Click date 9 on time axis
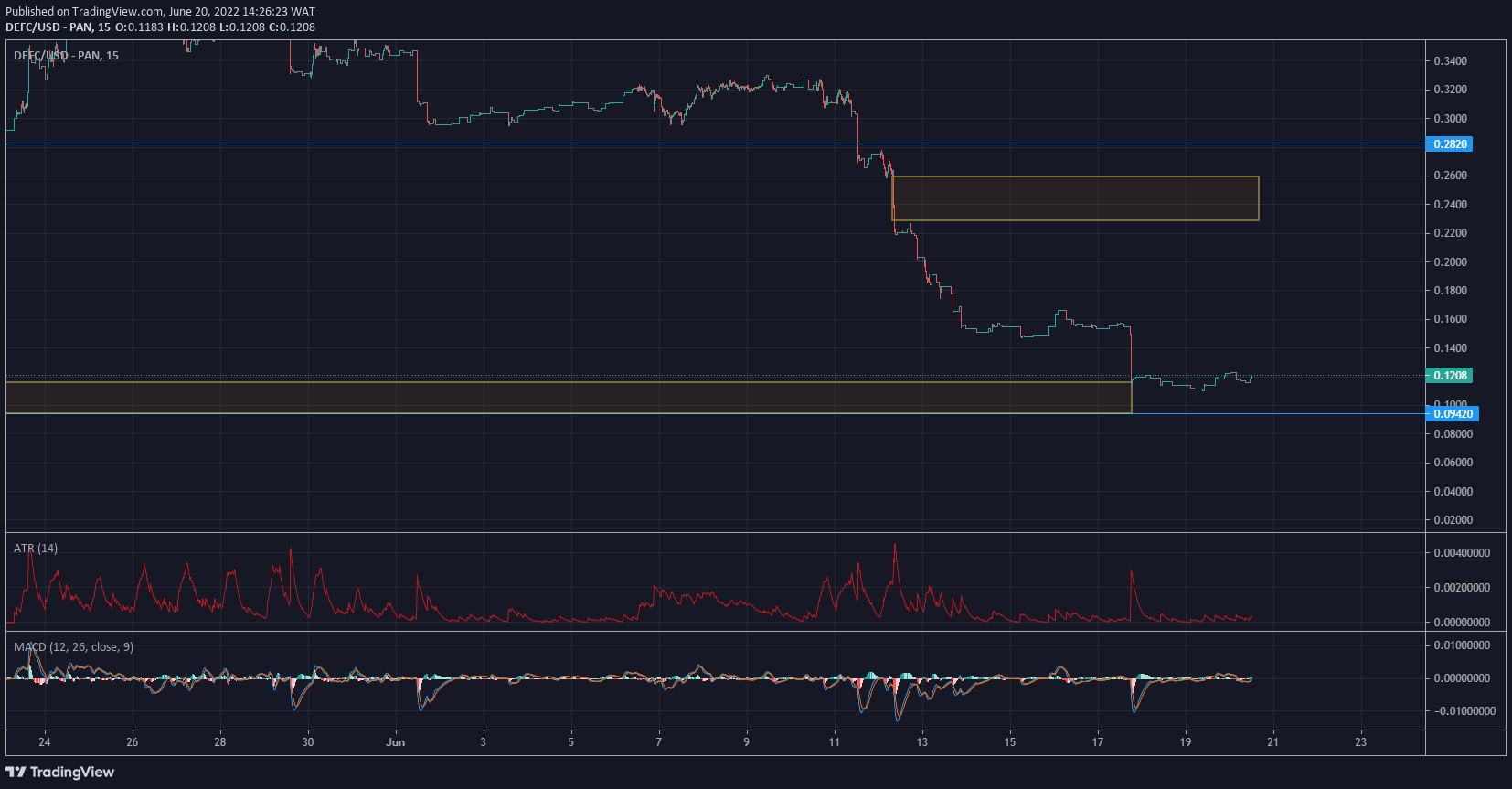This screenshot has height=789, width=1512. pyautogui.click(x=747, y=742)
